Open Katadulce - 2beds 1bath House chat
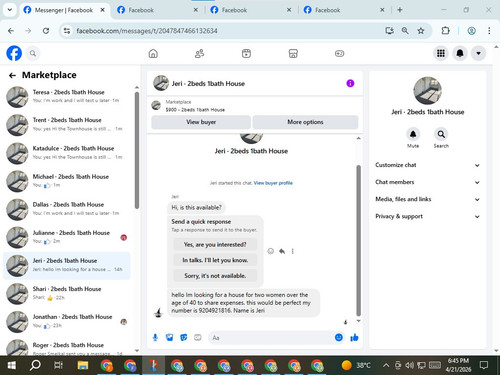This screenshot has height=375, width=500. click(x=67, y=153)
